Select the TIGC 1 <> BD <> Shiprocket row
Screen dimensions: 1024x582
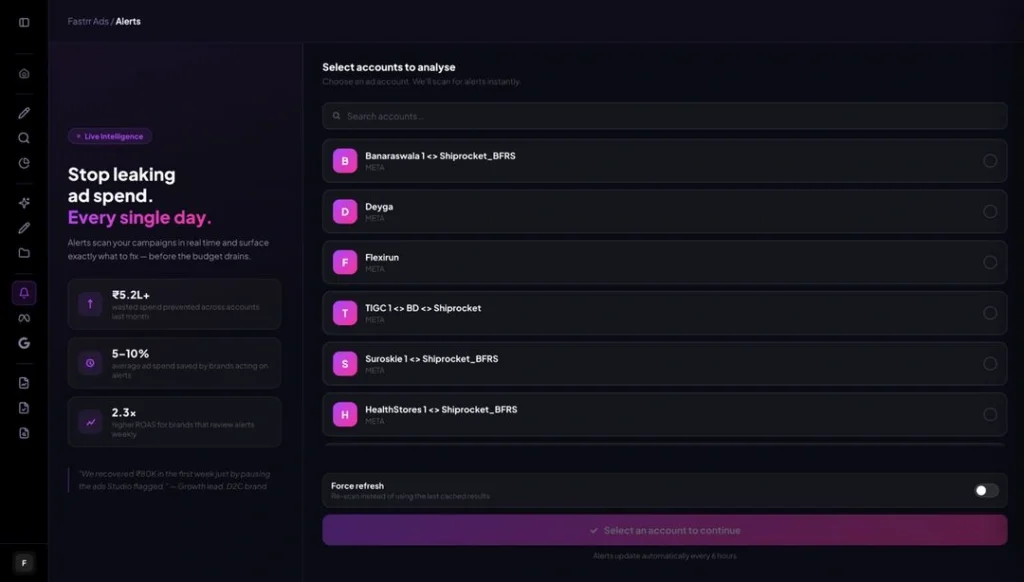(x=665, y=313)
